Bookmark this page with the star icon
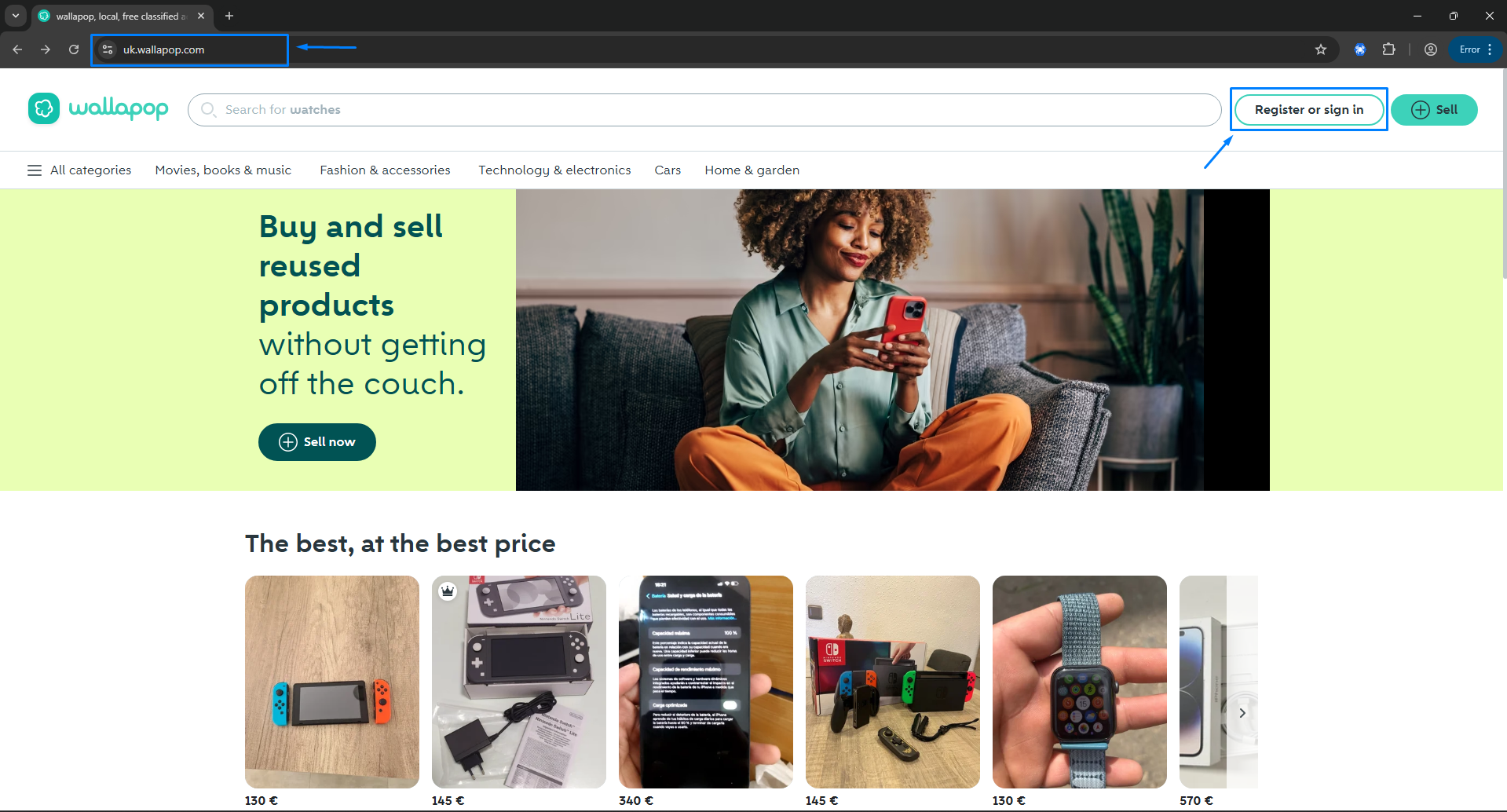The image size is (1507, 812). pyautogui.click(x=1321, y=49)
